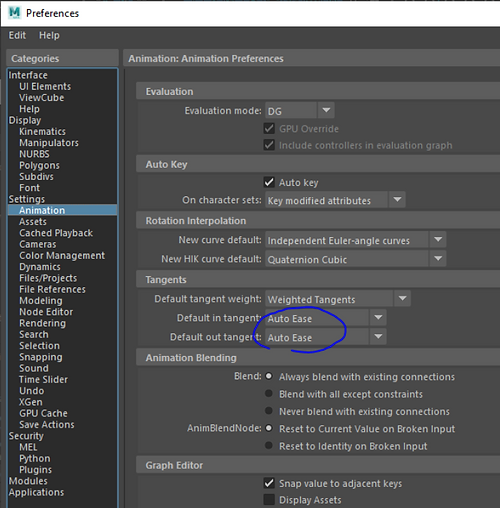Image resolution: width=500 pixels, height=508 pixels.
Task: Click the Maya logo icon in title bar
Action: tap(14, 13)
